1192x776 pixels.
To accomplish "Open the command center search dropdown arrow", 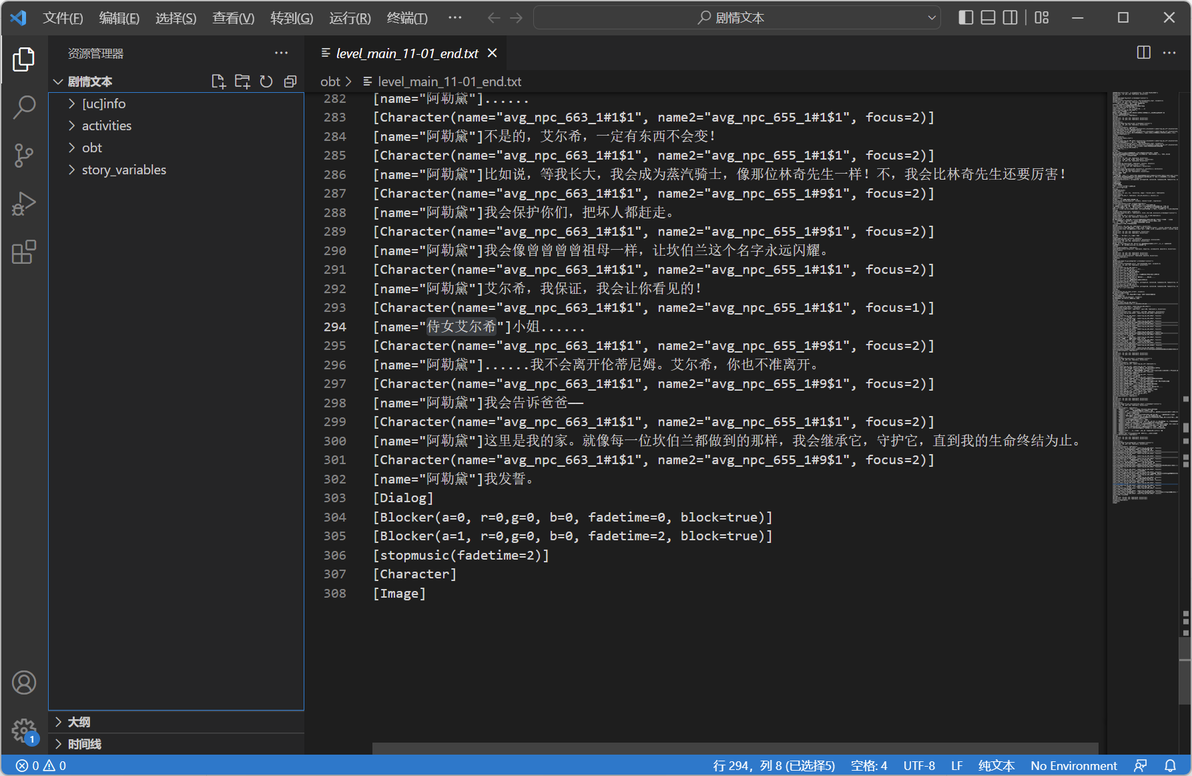I will tap(931, 17).
